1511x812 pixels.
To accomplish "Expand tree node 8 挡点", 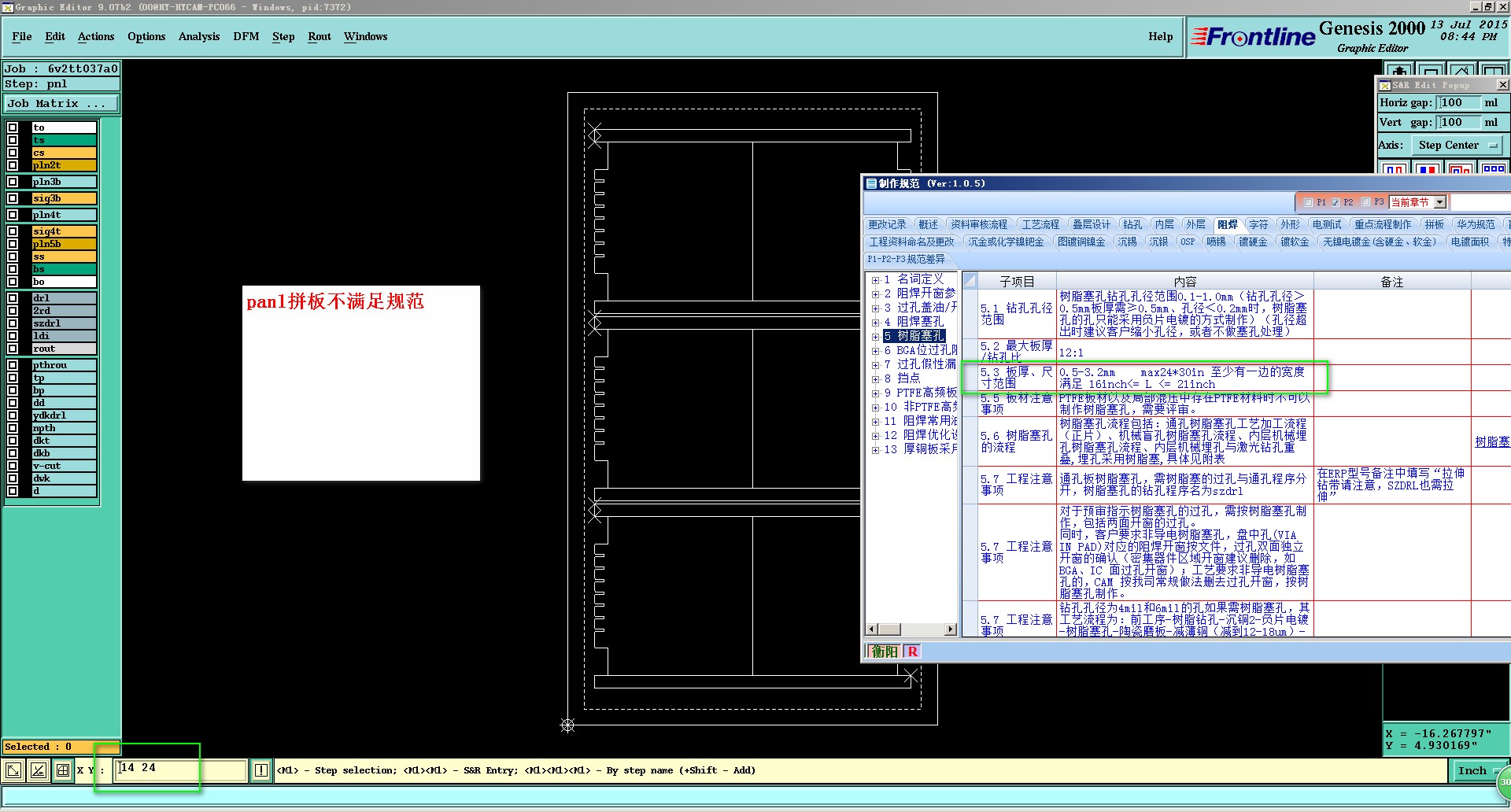I will point(875,379).
